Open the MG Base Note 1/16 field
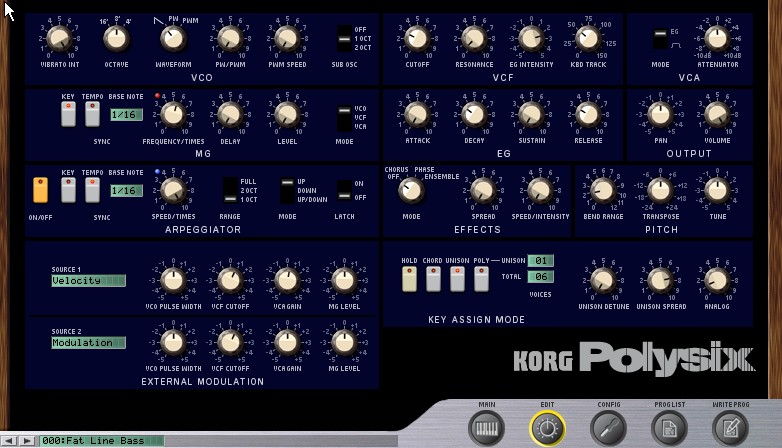 pyautogui.click(x=126, y=115)
